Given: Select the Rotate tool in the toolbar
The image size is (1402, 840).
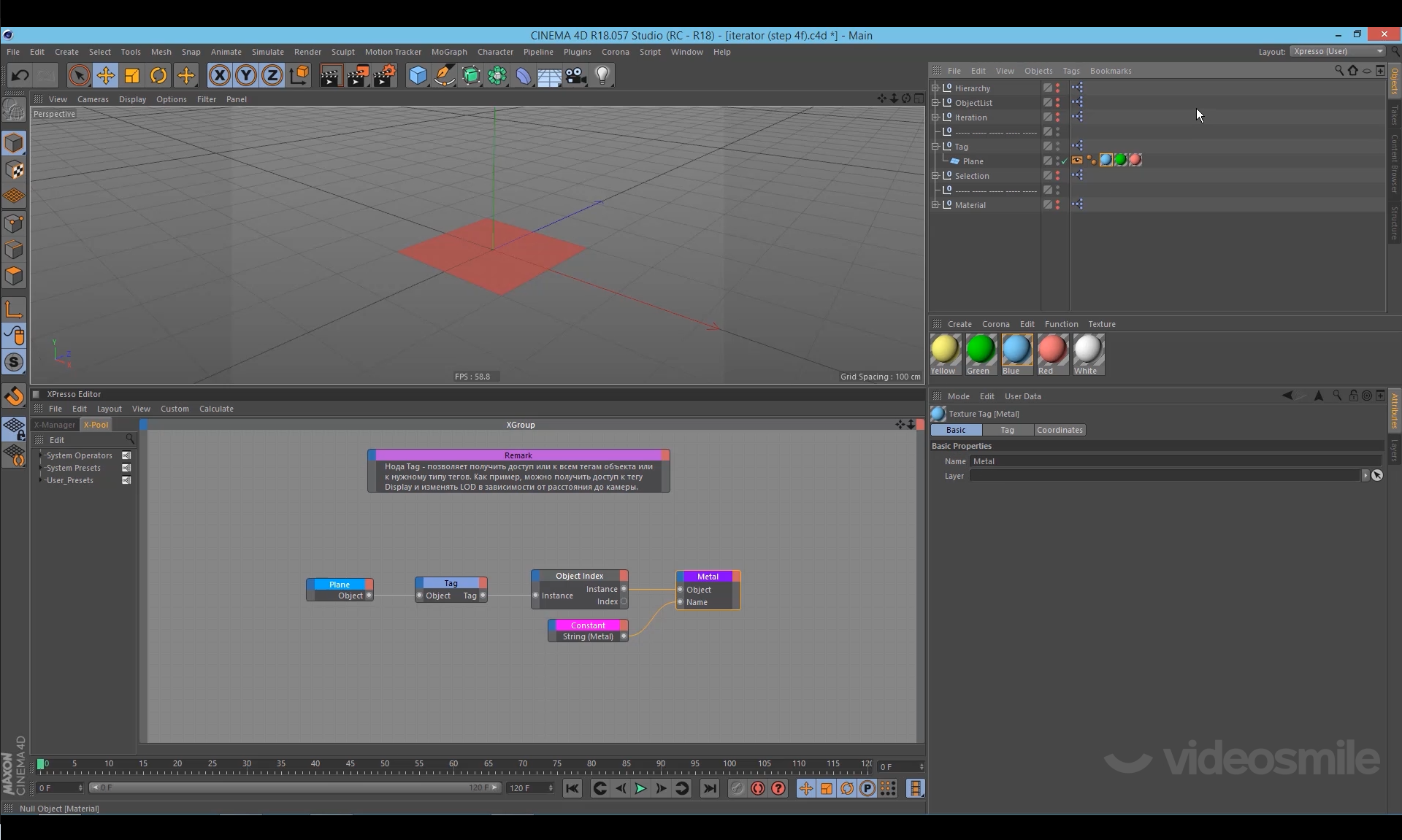Looking at the screenshot, I should pos(158,75).
